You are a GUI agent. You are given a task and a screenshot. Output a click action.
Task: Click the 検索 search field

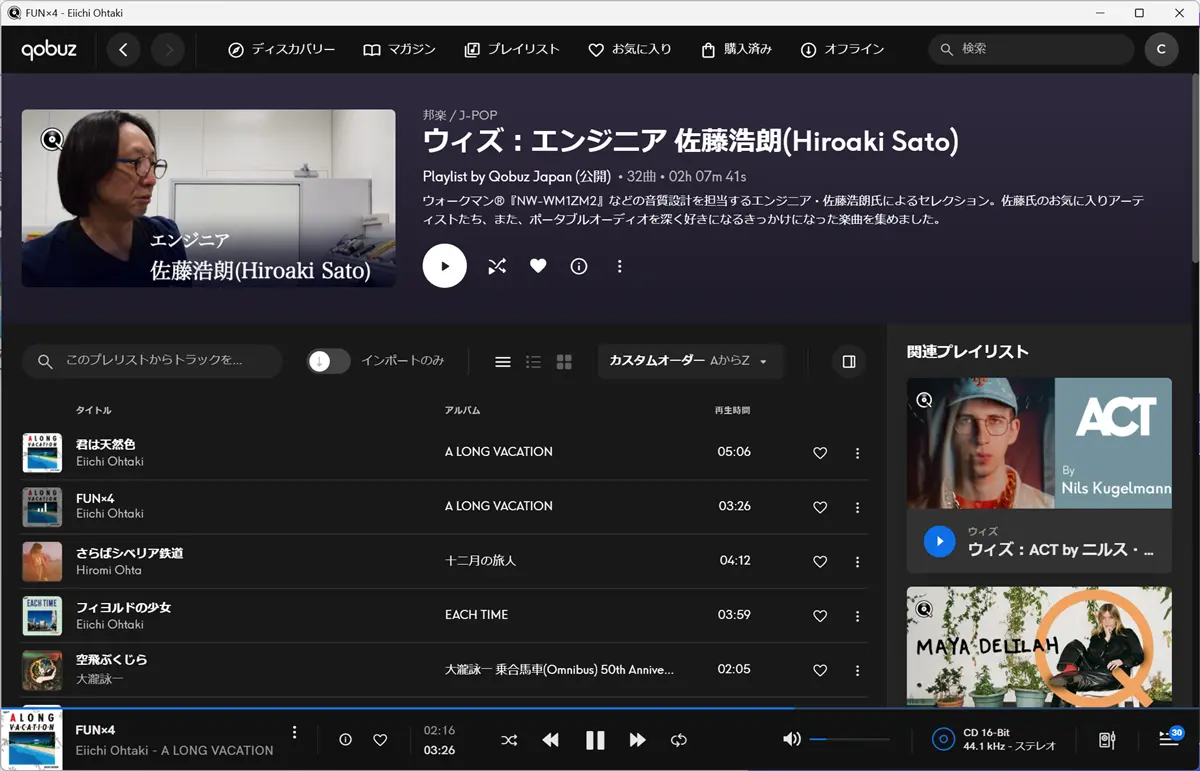(x=1030, y=49)
